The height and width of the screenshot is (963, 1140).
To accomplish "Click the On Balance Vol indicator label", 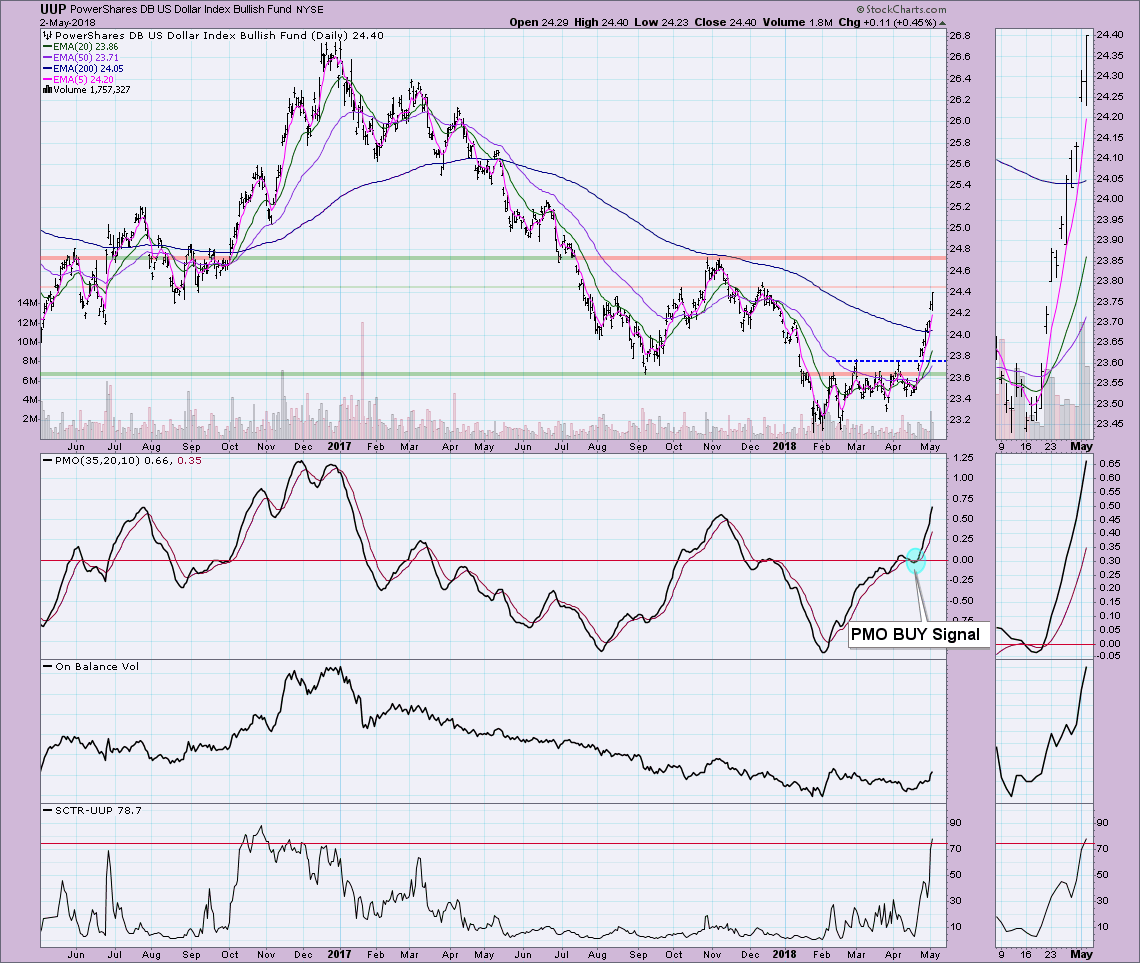I will point(97,666).
